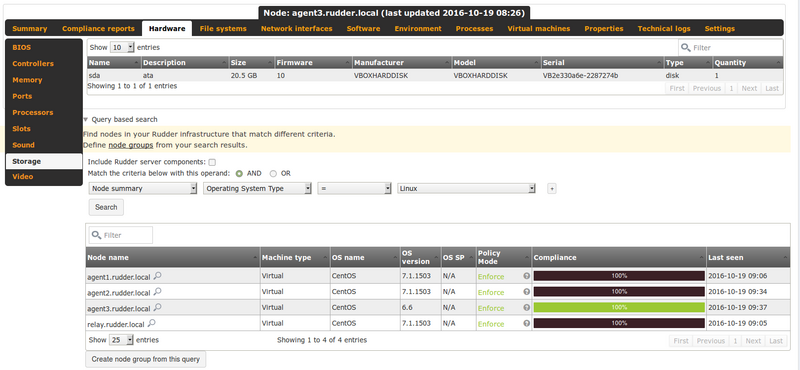
Task: Switch to the Network interfaces tab
Action: [x=296, y=29]
